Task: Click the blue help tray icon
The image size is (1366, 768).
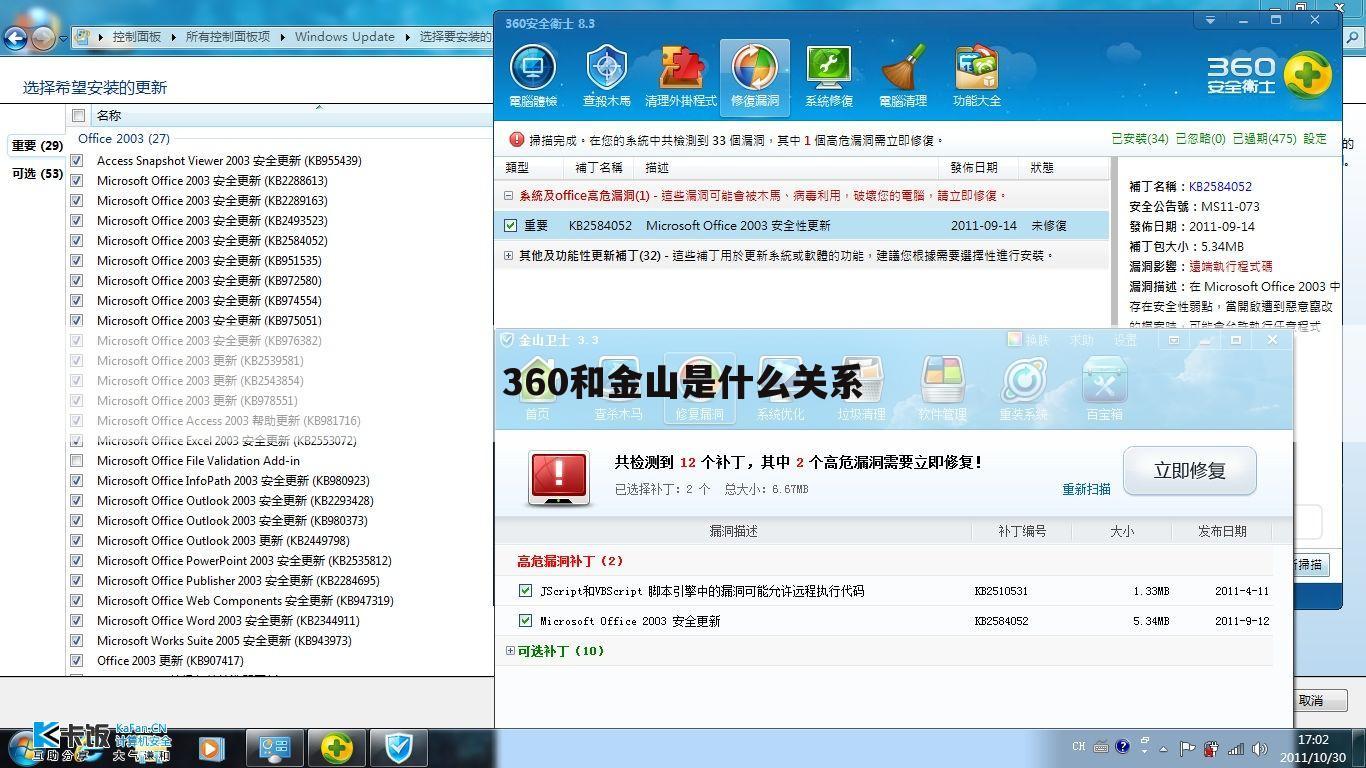Action: click(1122, 746)
